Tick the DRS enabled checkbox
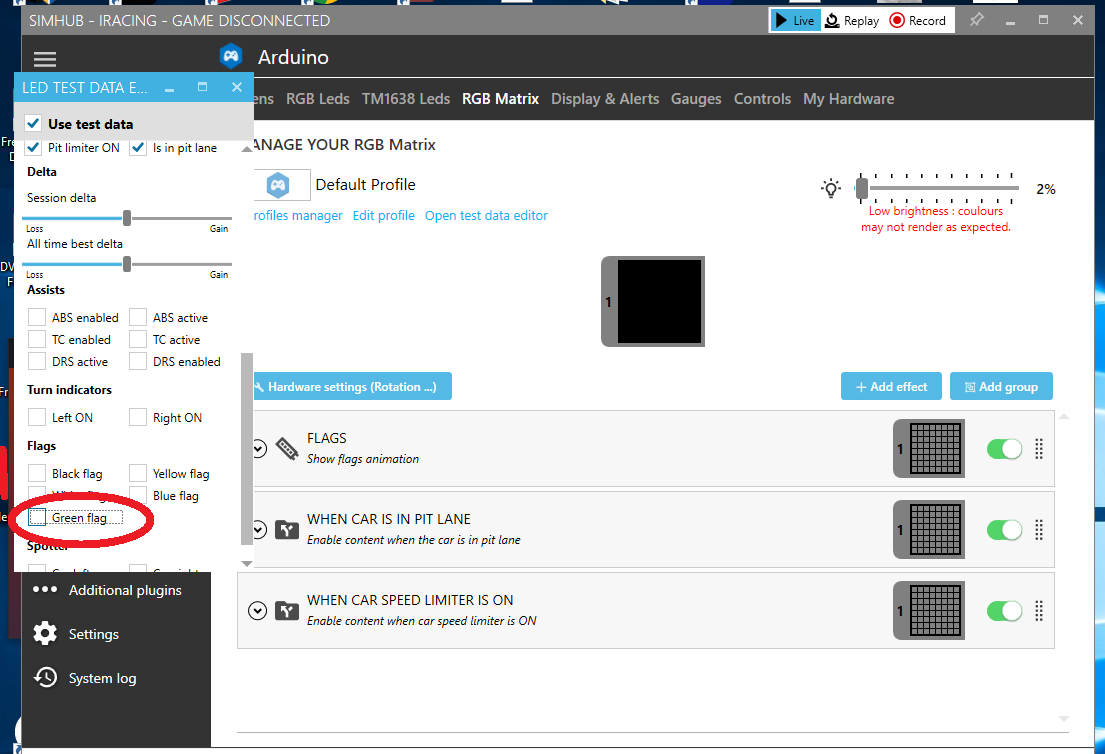1105x754 pixels. [x=138, y=361]
